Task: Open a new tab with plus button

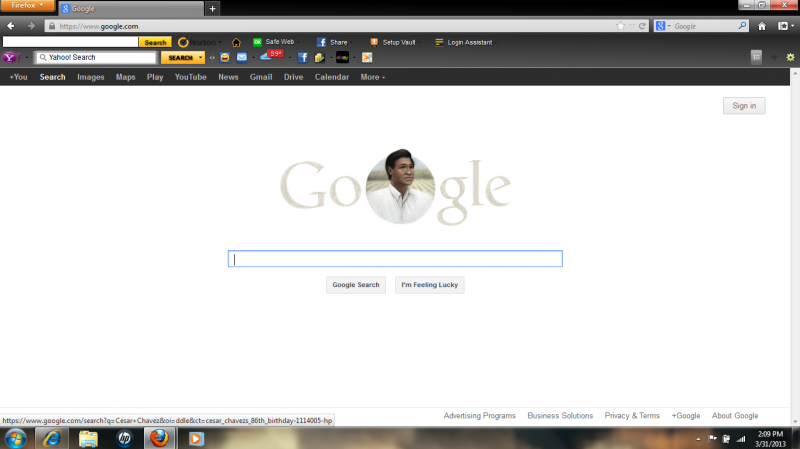Action: coord(211,8)
